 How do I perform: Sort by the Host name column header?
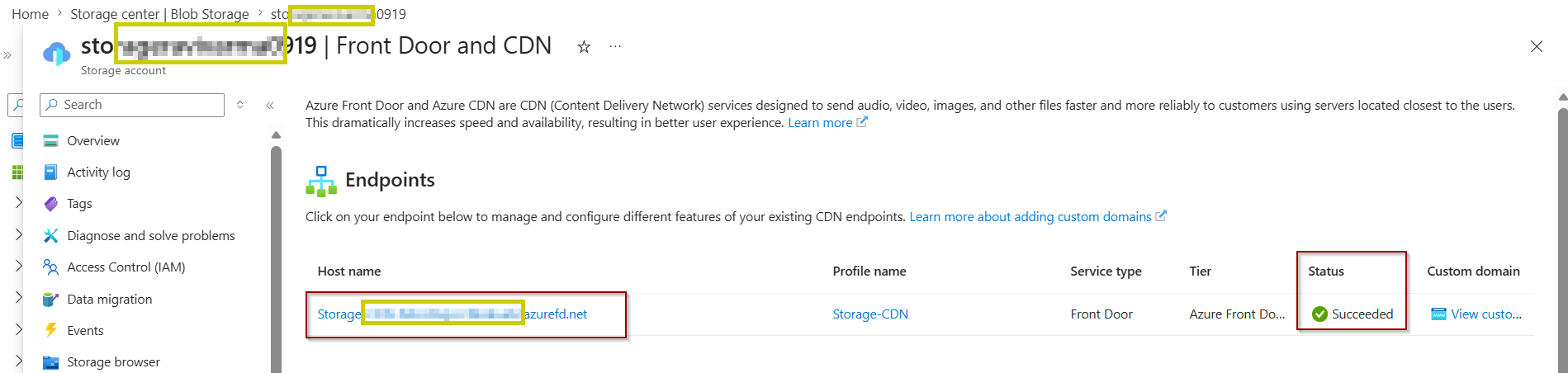click(348, 271)
